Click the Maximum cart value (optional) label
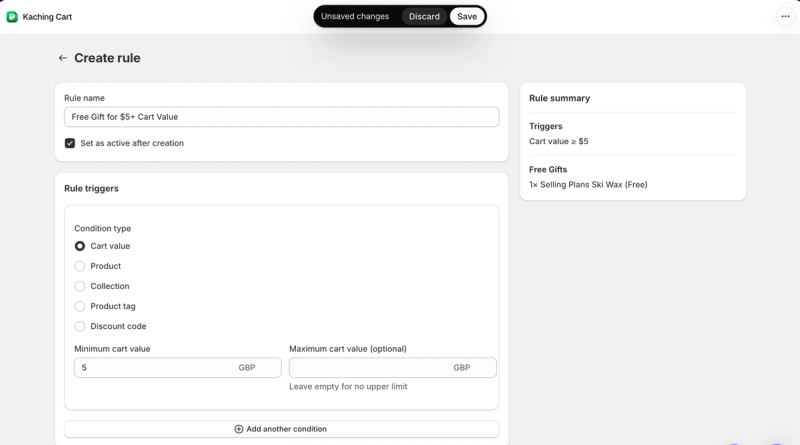This screenshot has height=445, width=800. pos(348,349)
